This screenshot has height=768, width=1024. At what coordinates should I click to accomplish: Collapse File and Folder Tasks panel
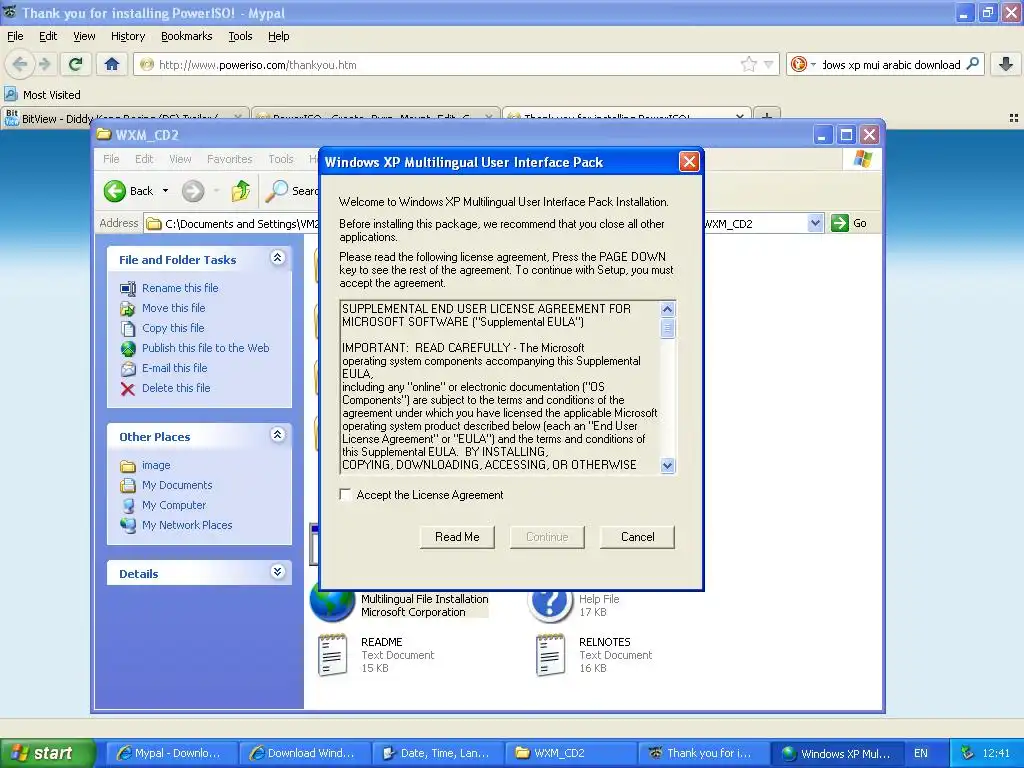point(278,258)
